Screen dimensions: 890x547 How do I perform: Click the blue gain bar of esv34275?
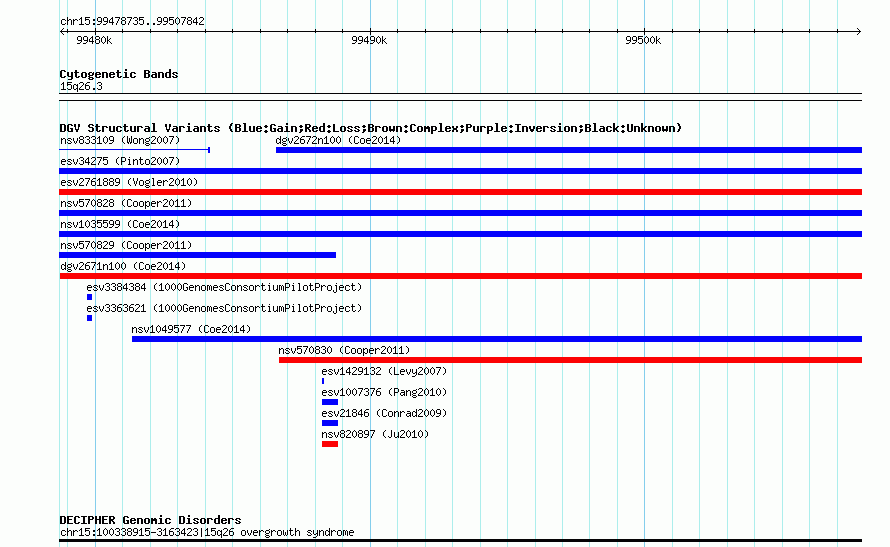coord(460,171)
